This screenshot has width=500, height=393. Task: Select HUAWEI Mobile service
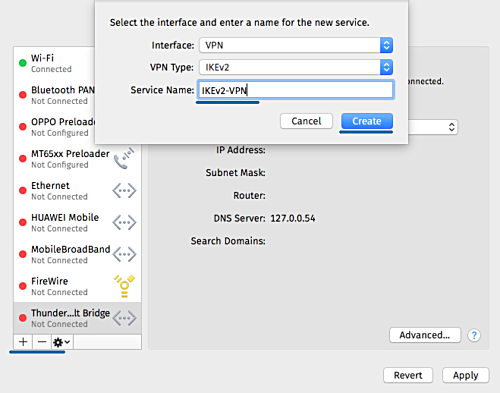(x=77, y=222)
